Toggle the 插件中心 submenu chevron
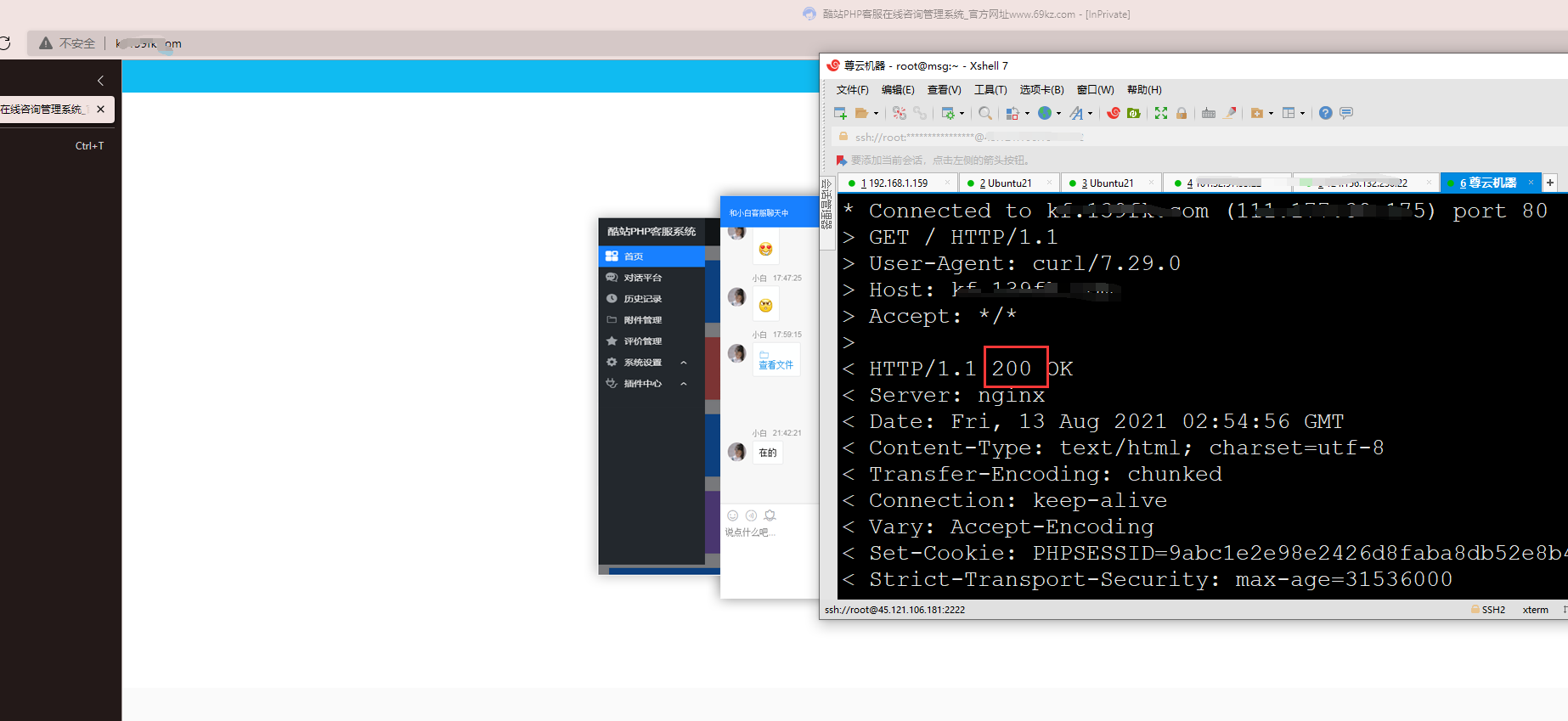This screenshot has width=1568, height=721. point(684,384)
